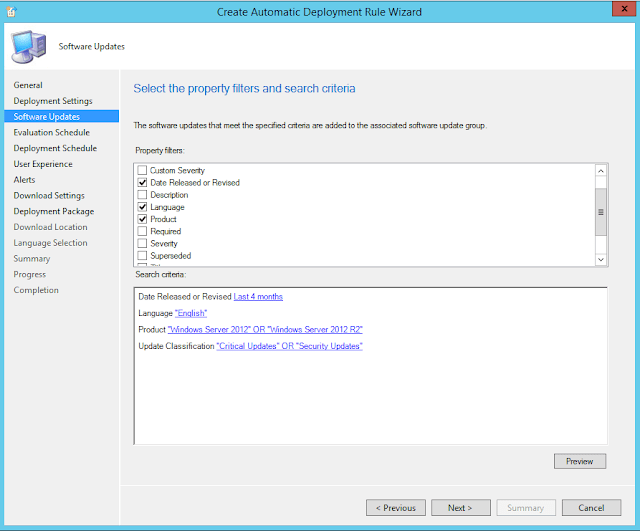The image size is (640, 531).
Task: Select Evaluation Schedule in sidebar
Action: pyautogui.click(x=51, y=132)
